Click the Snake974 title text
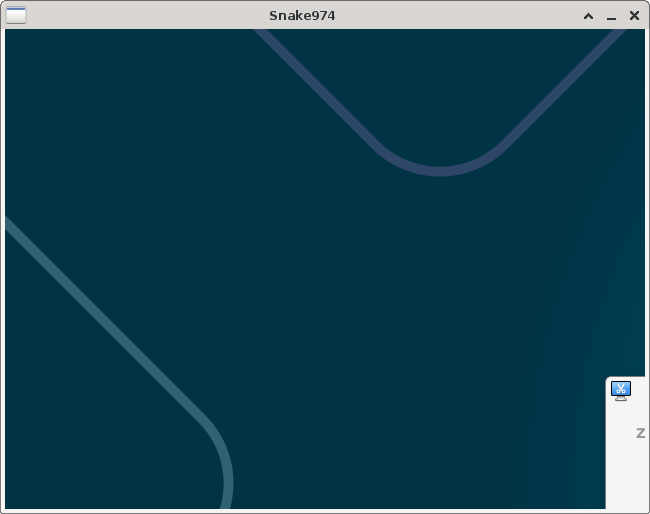Viewport: 650px width, 514px height. point(302,15)
